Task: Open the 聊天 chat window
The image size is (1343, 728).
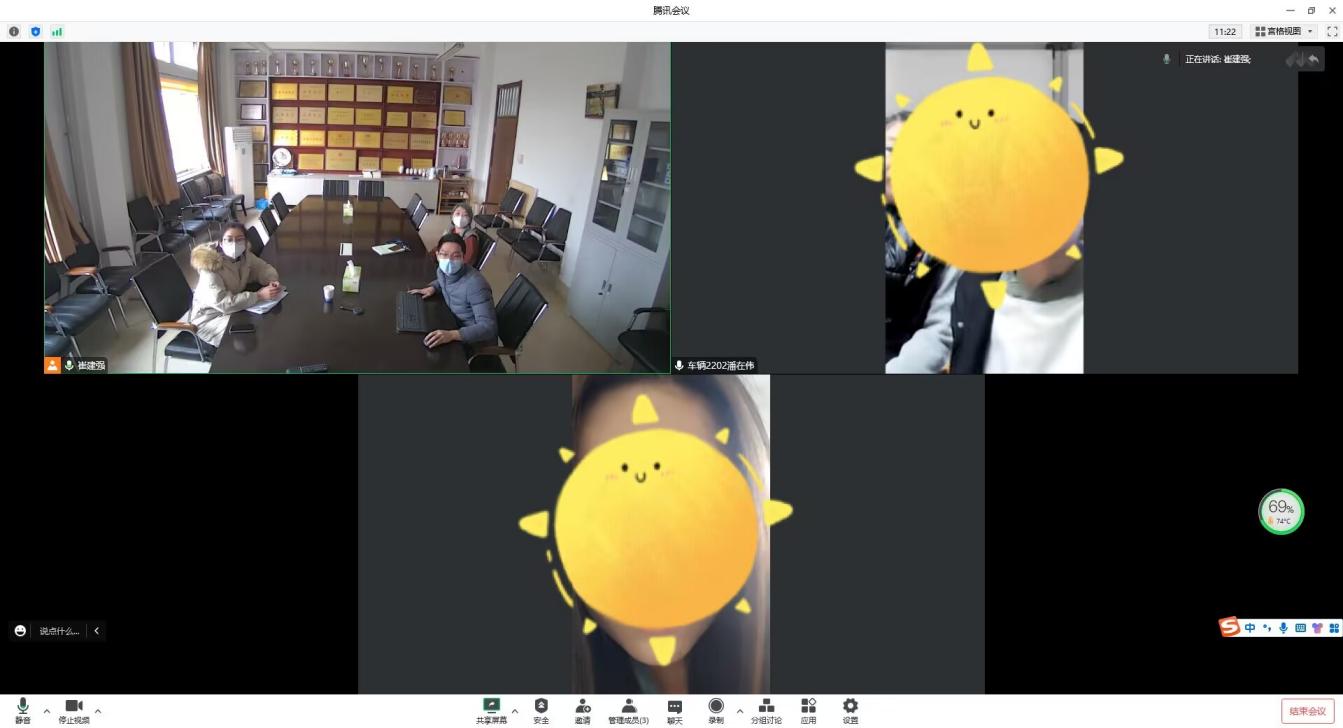Action: [x=675, y=710]
